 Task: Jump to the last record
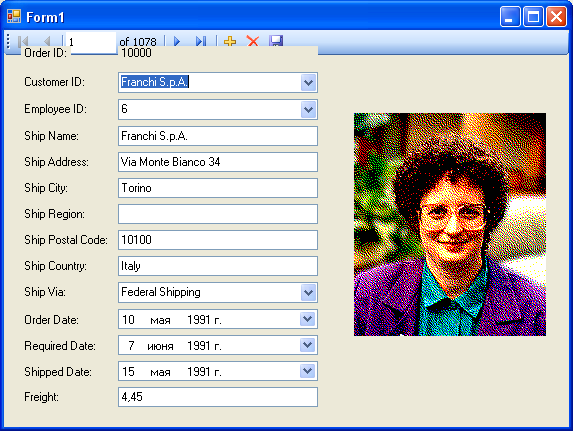[x=201, y=41]
